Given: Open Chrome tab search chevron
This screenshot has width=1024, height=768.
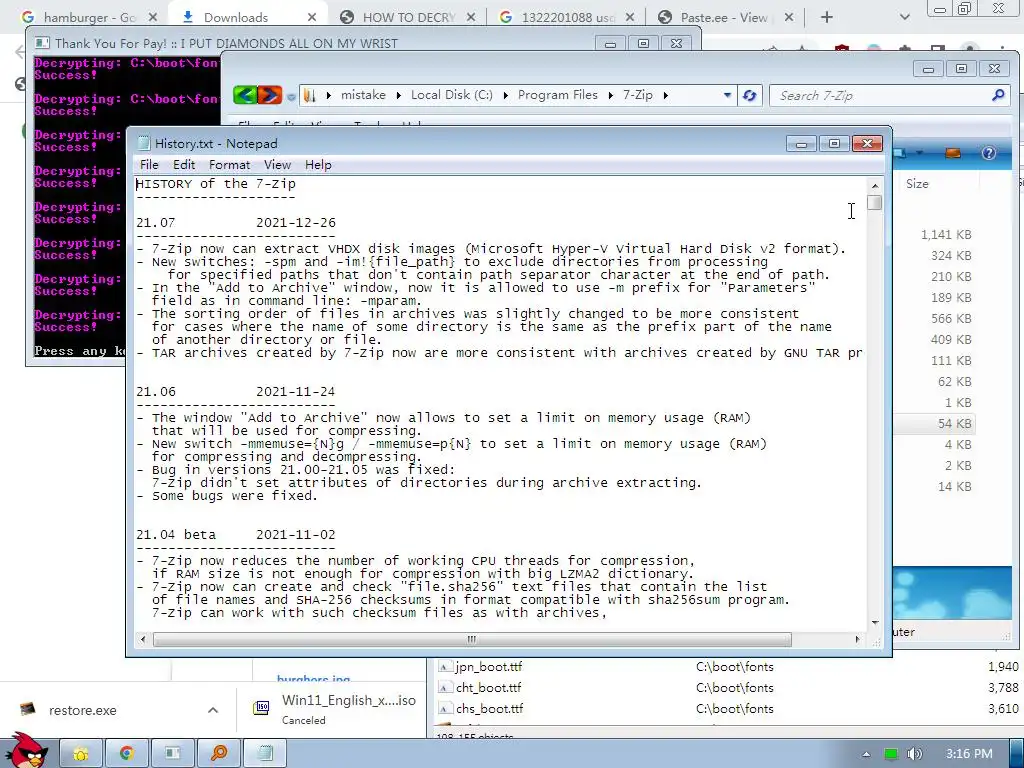Looking at the screenshot, I should [x=904, y=18].
